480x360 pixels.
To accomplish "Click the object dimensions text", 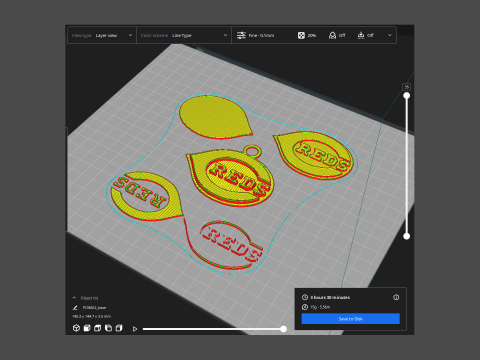I will click(x=92, y=316).
